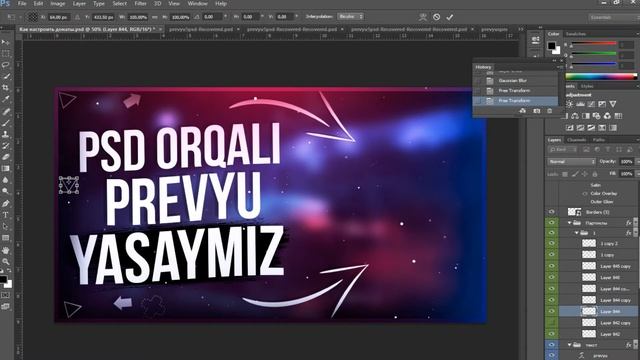640x360 pixels.
Task: Show the hidden Layer 842 copy
Action: click(x=551, y=322)
